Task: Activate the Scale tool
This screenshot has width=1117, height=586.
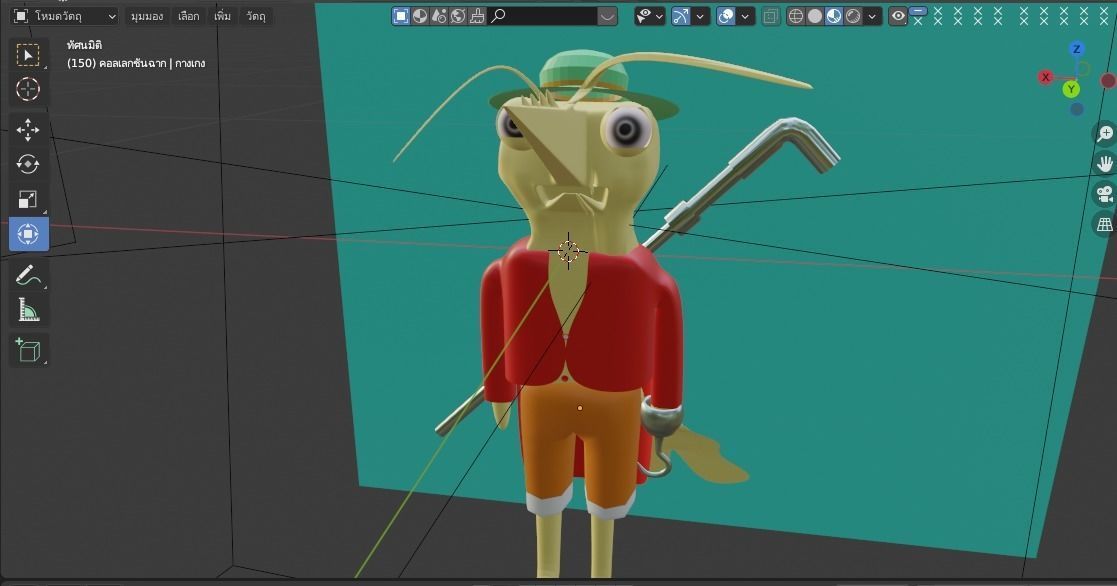Action: point(28,198)
